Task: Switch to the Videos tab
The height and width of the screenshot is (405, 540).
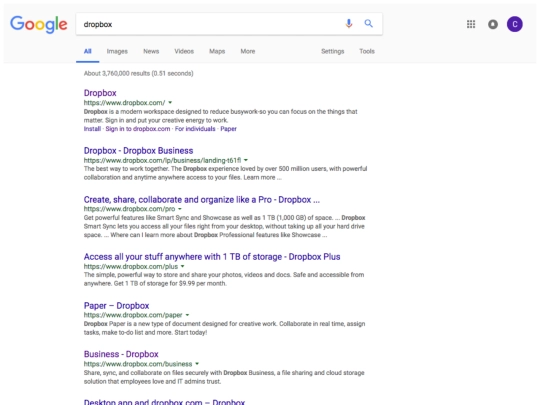Action: tap(184, 51)
